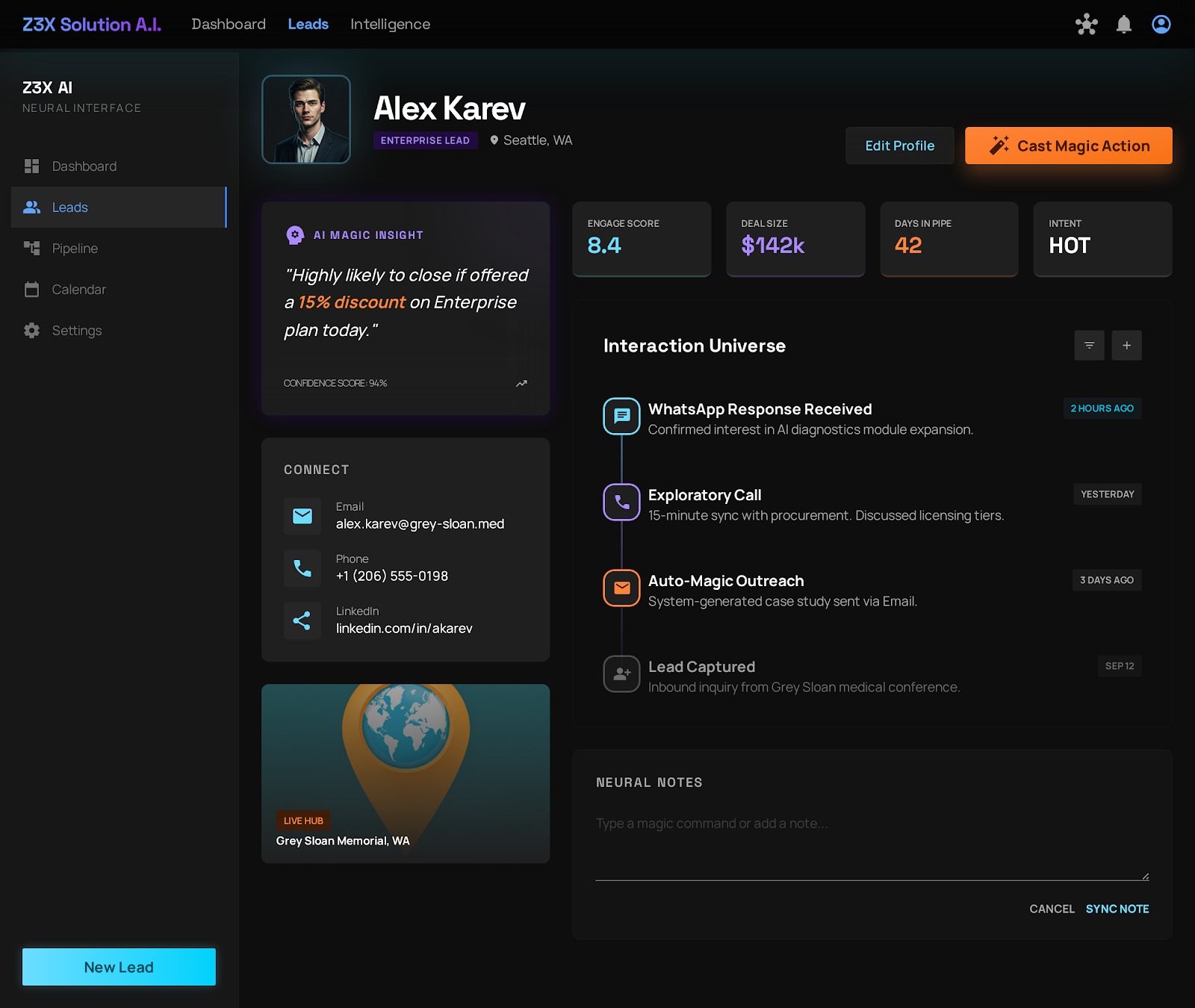Viewport: 1195px width, 1008px height.
Task: Click the hub network icon in header
Action: 1086,25
